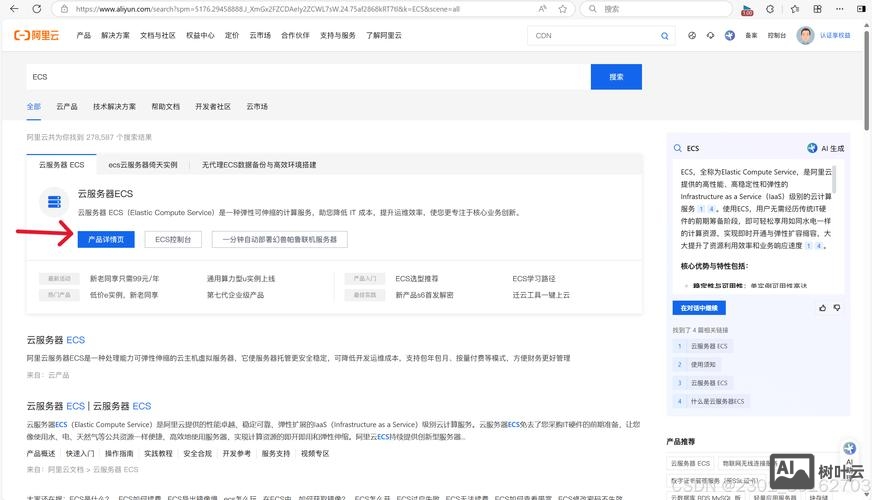This screenshot has height=500, width=872.
Task: Click the magnifier icon in the AI panel header
Action: point(677,148)
